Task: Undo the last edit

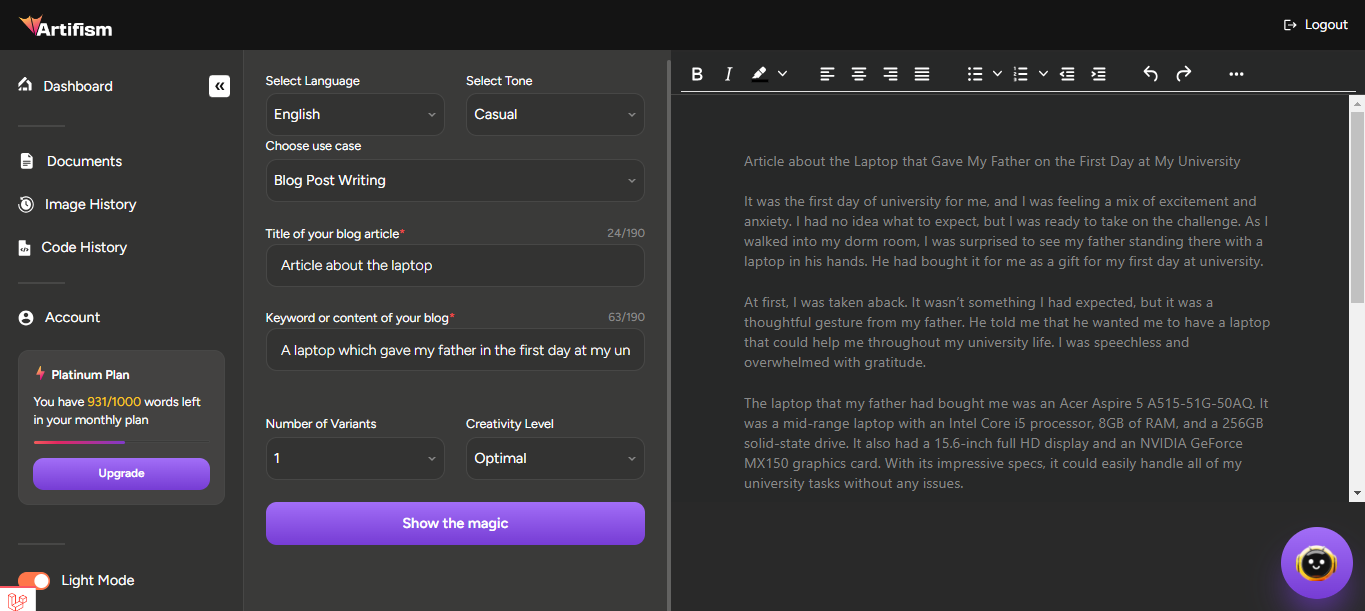Action: [1150, 74]
